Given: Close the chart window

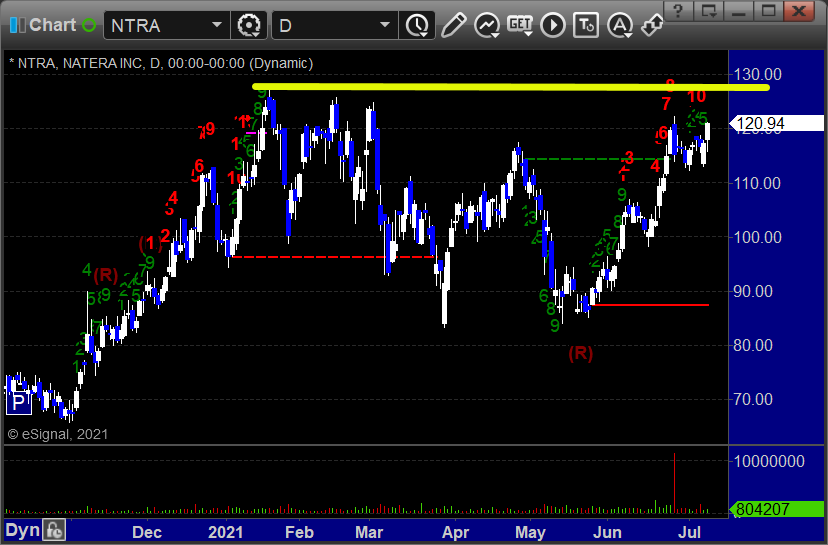Looking at the screenshot, I should pos(799,11).
